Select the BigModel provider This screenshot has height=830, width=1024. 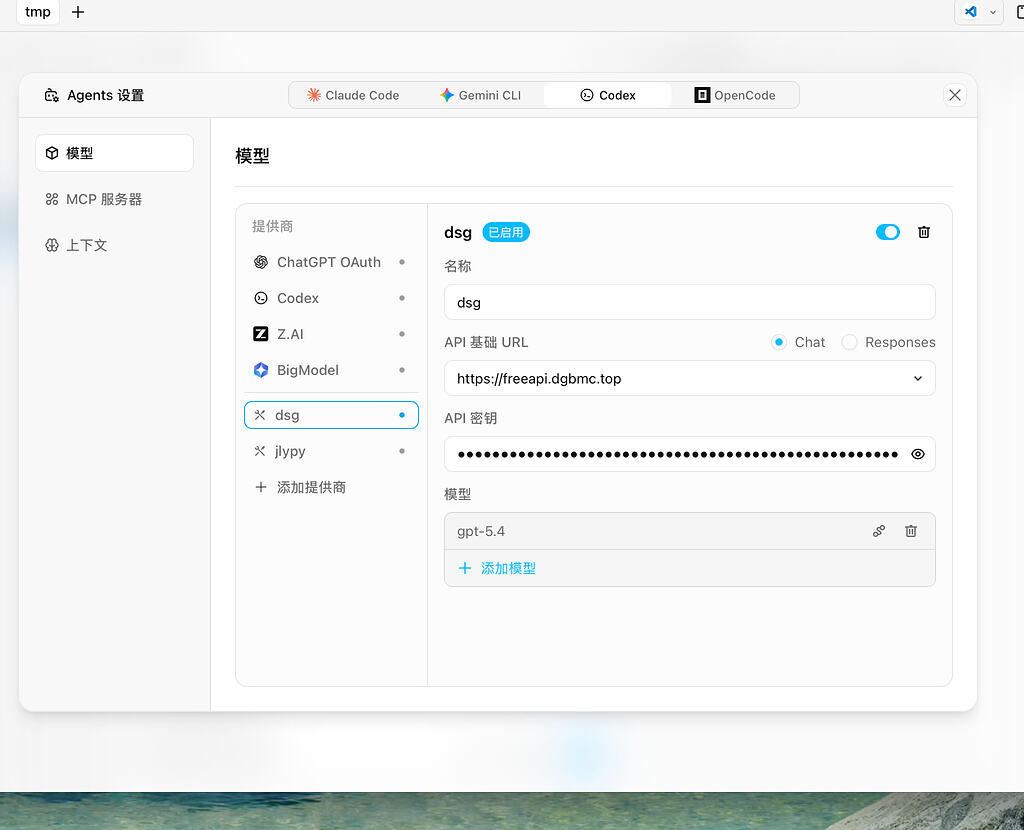coord(331,370)
